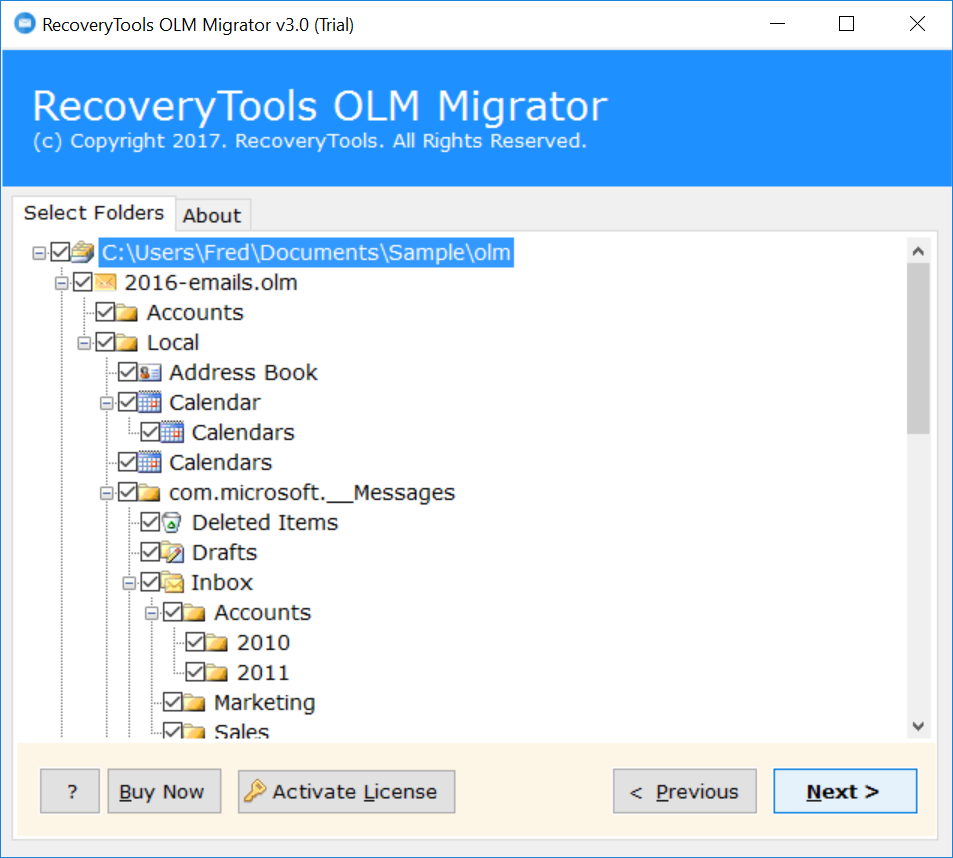This screenshot has height=858, width=953.
Task: Toggle the Sales folder checkbox
Action: tap(173, 730)
